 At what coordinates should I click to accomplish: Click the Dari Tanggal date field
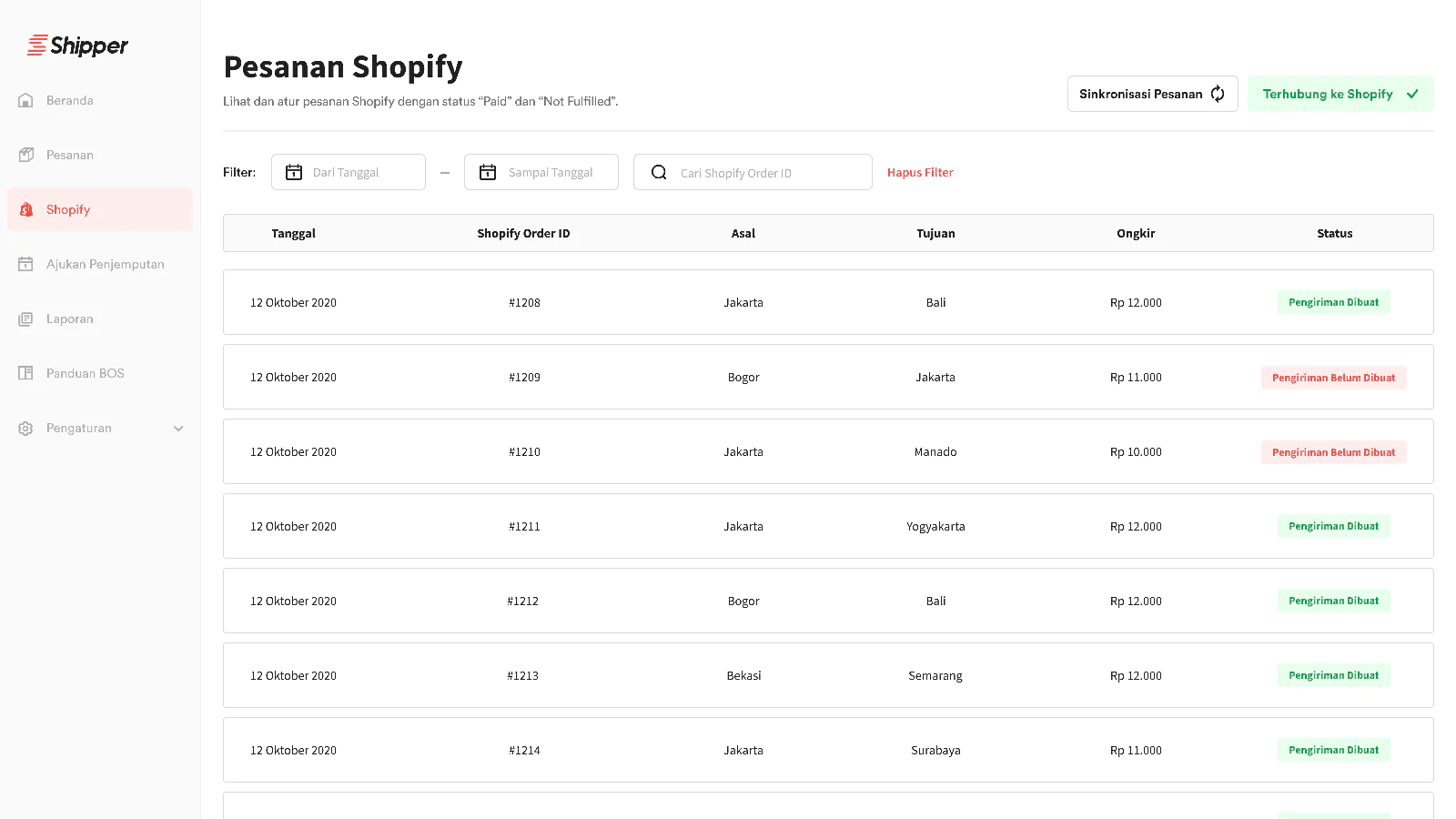click(x=349, y=172)
